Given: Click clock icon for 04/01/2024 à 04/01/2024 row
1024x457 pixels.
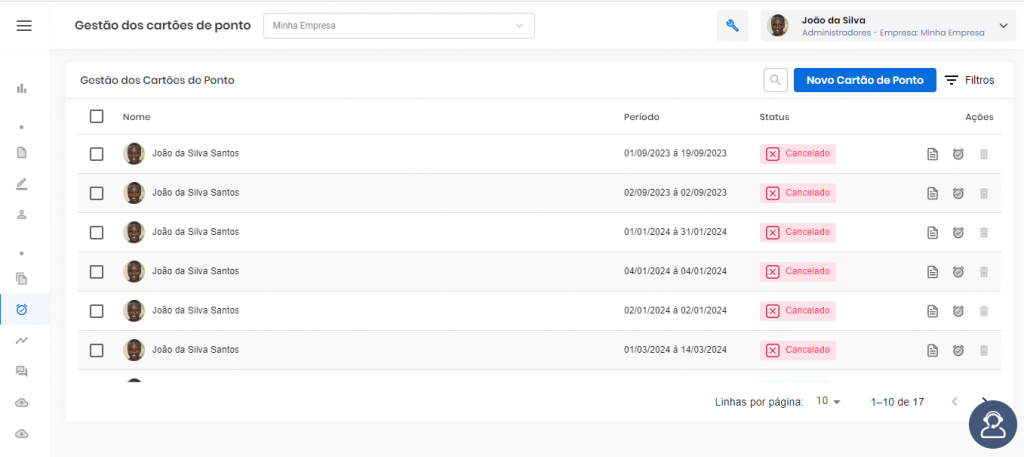Looking at the screenshot, I should point(958,272).
